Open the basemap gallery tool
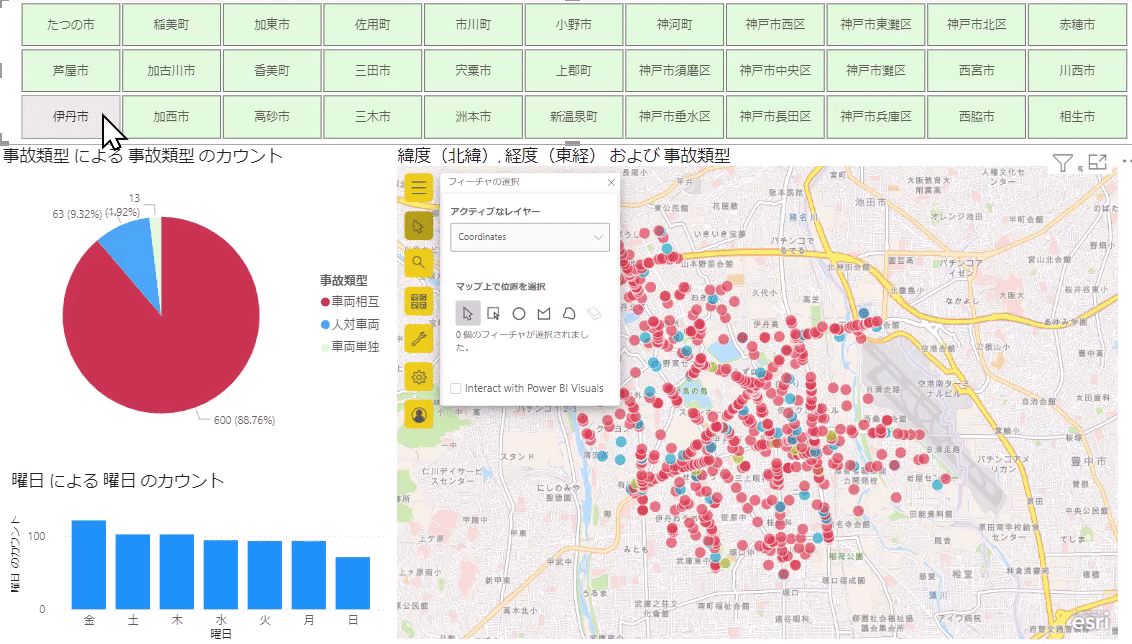Image resolution: width=1132 pixels, height=644 pixels. click(419, 301)
